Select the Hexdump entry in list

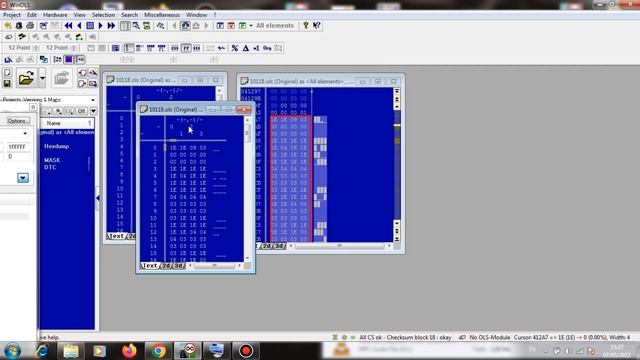click(56, 146)
